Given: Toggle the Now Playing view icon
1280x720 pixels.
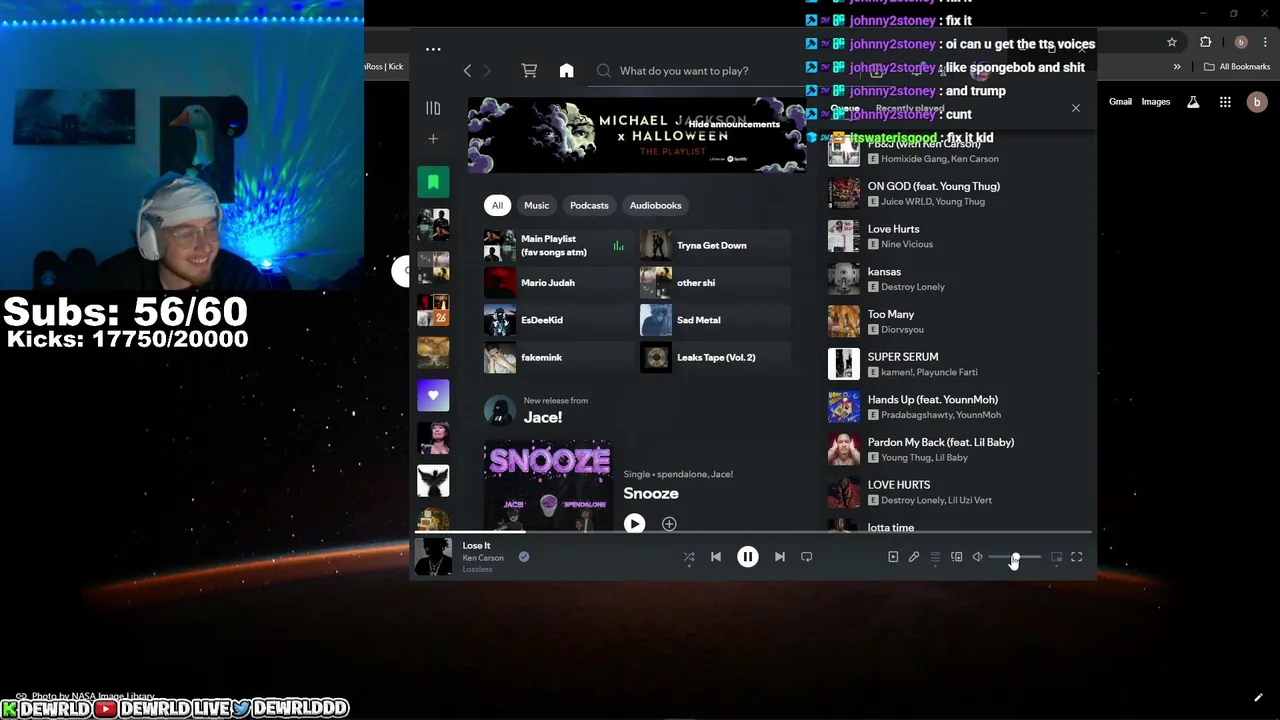Looking at the screenshot, I should click(x=893, y=557).
